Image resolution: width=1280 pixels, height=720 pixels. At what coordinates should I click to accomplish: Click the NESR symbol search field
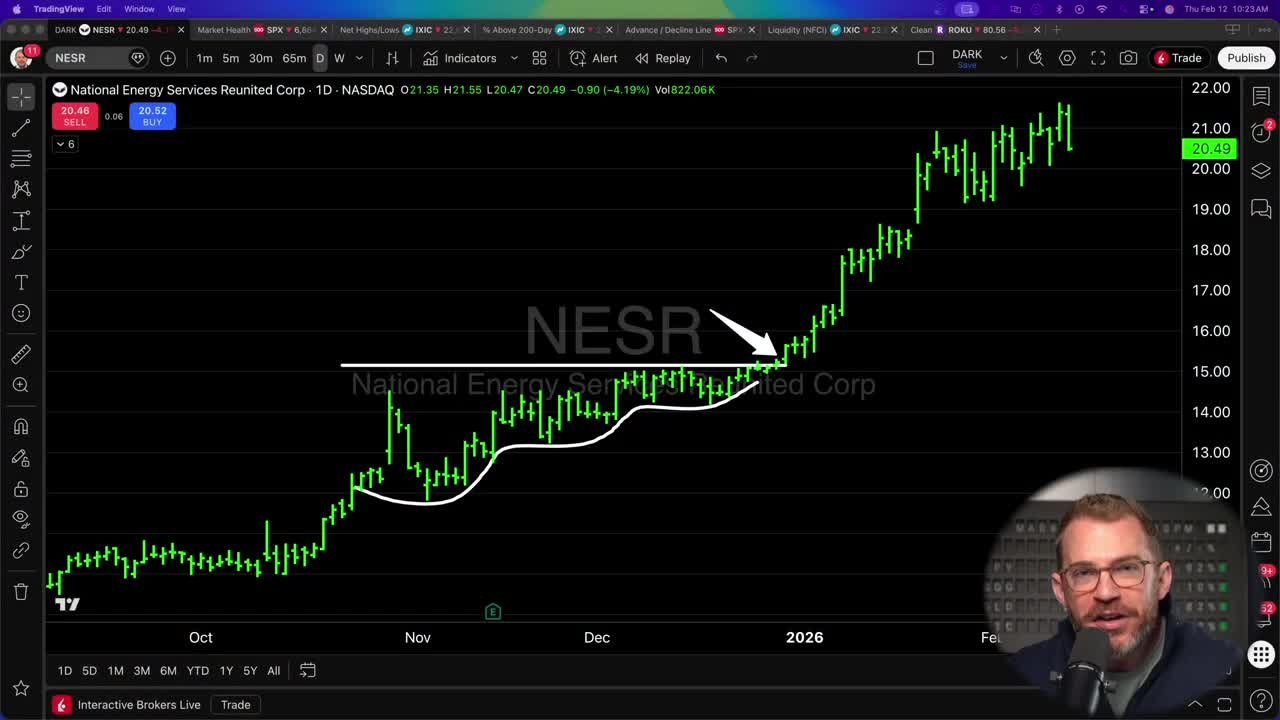85,57
